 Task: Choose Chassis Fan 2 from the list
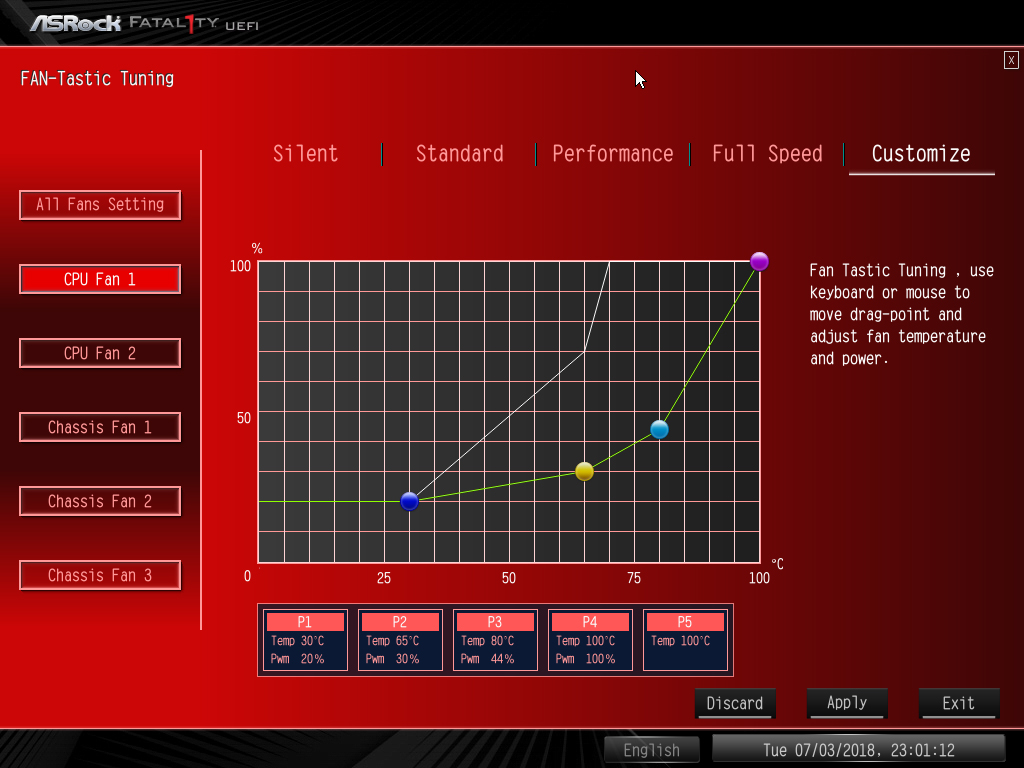[100, 501]
